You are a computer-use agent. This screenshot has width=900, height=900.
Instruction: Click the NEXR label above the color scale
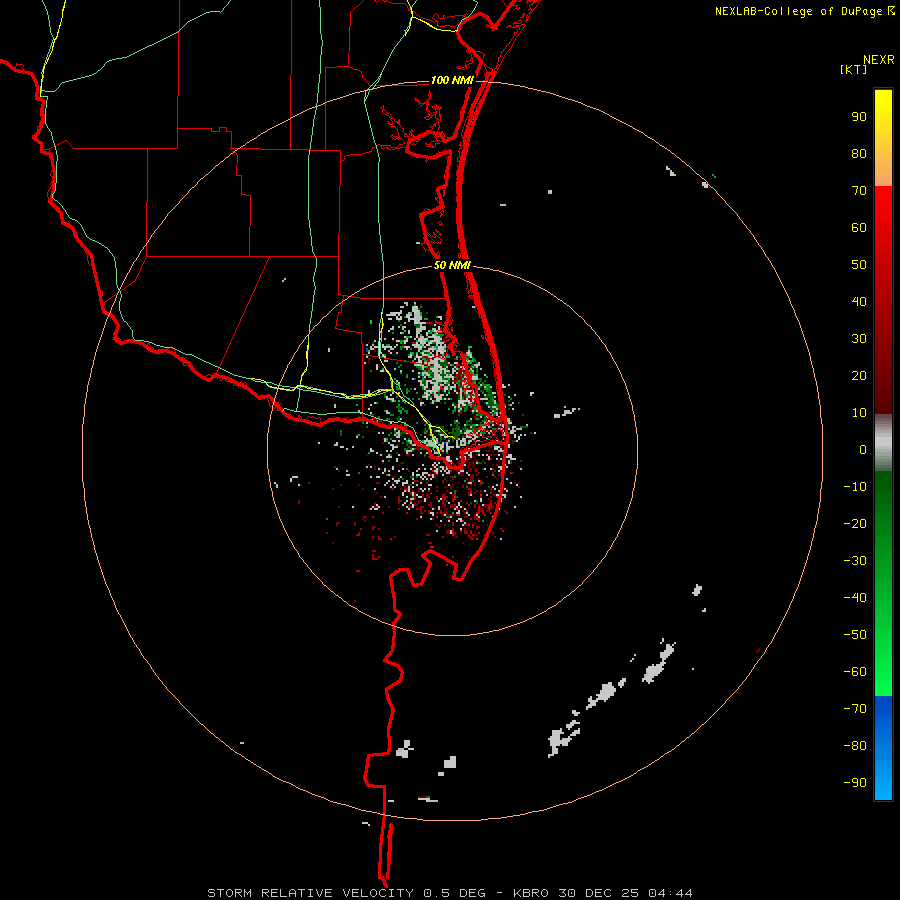(879, 60)
